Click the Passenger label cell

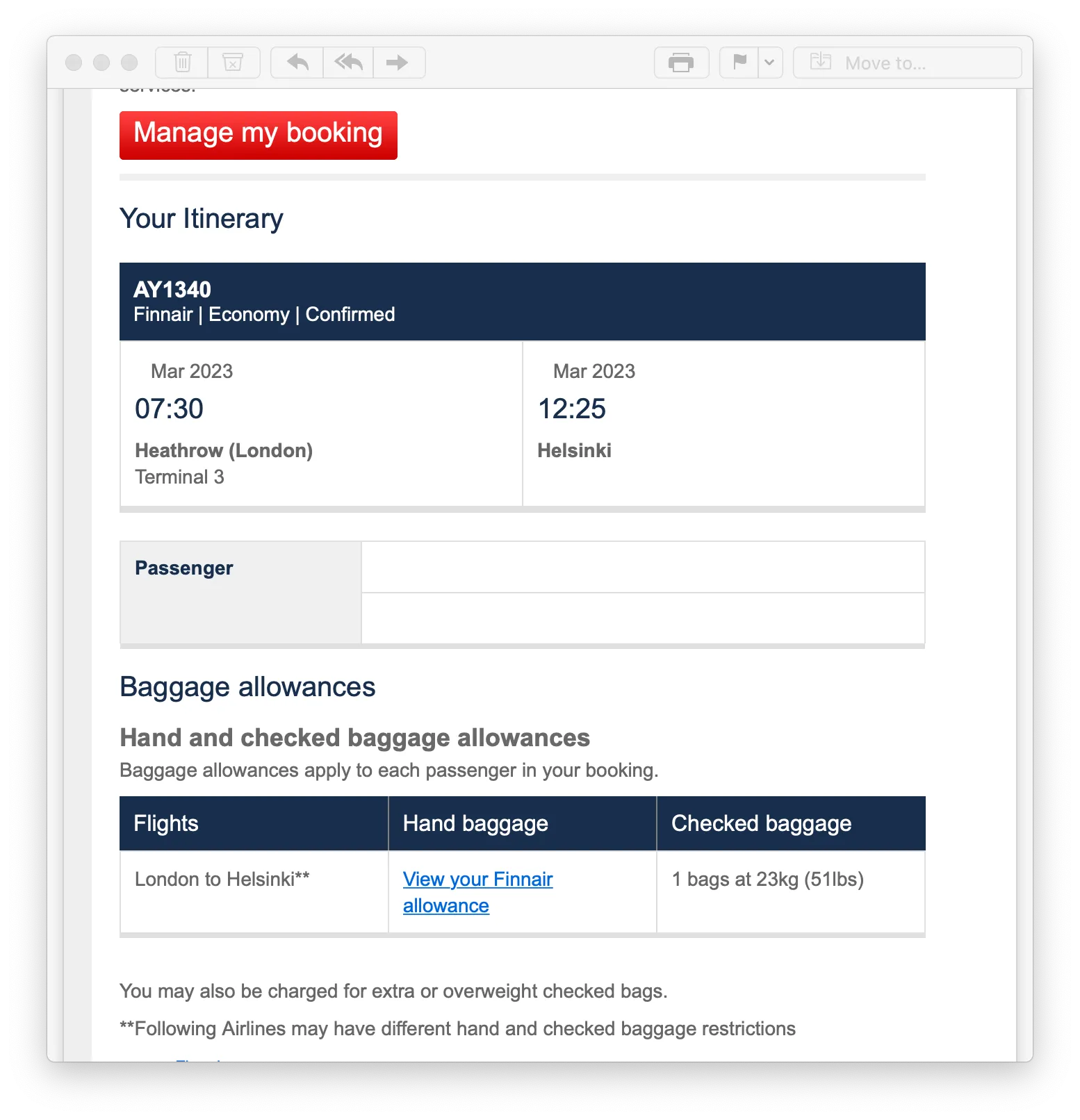pyautogui.click(x=240, y=592)
